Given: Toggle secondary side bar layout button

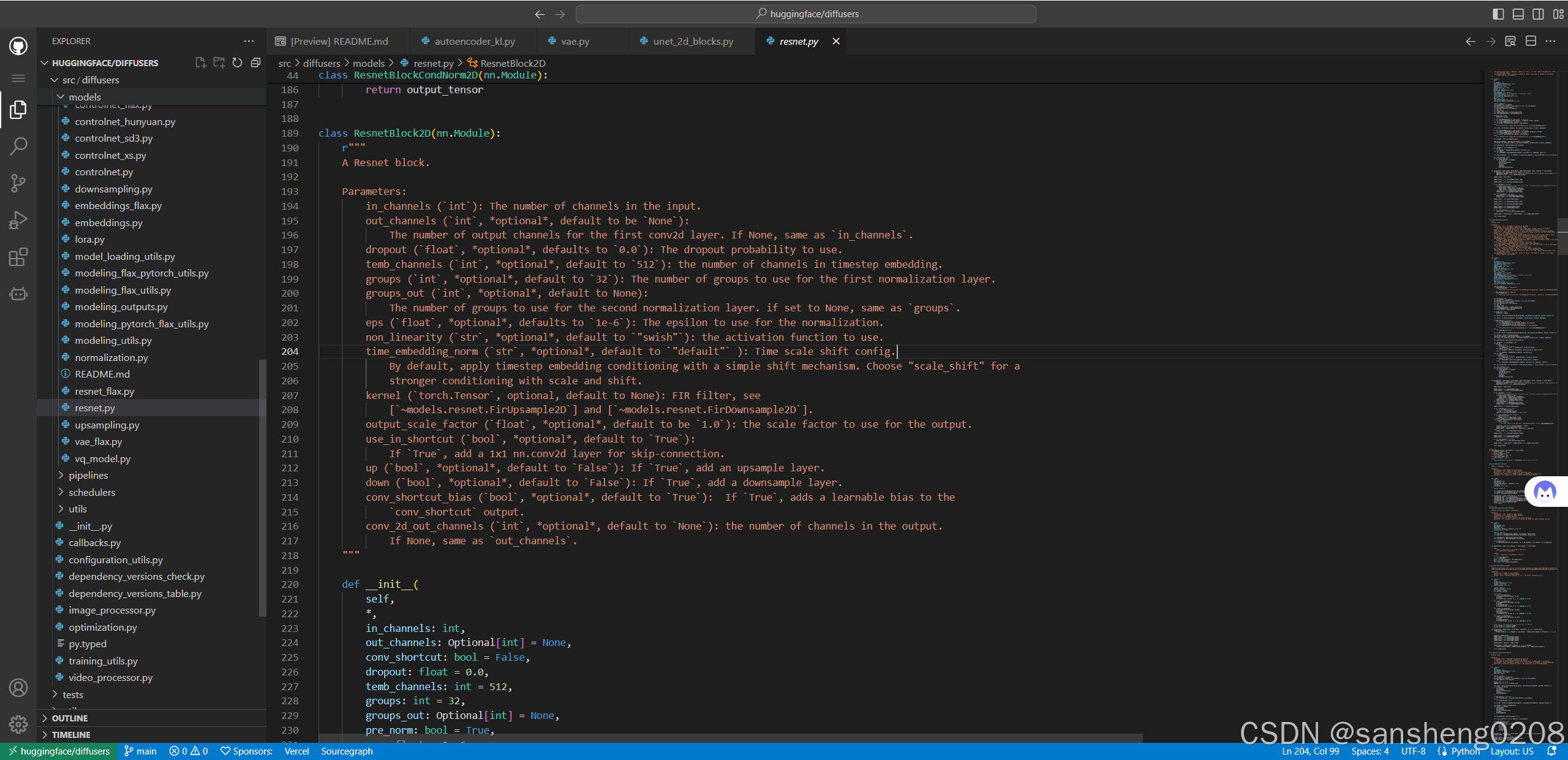Looking at the screenshot, I should 1538,14.
